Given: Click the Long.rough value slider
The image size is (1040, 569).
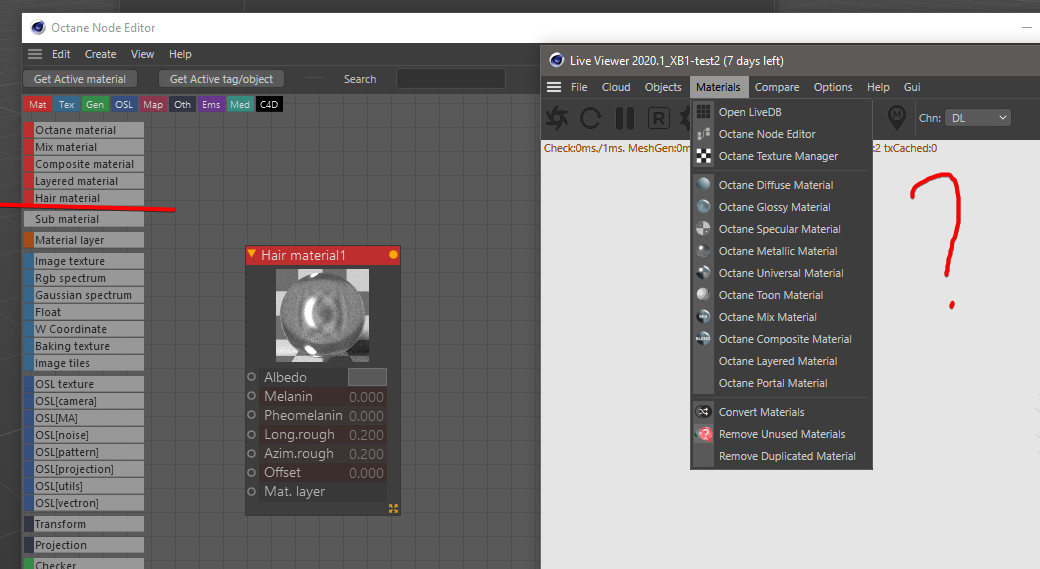Looking at the screenshot, I should (x=366, y=435).
